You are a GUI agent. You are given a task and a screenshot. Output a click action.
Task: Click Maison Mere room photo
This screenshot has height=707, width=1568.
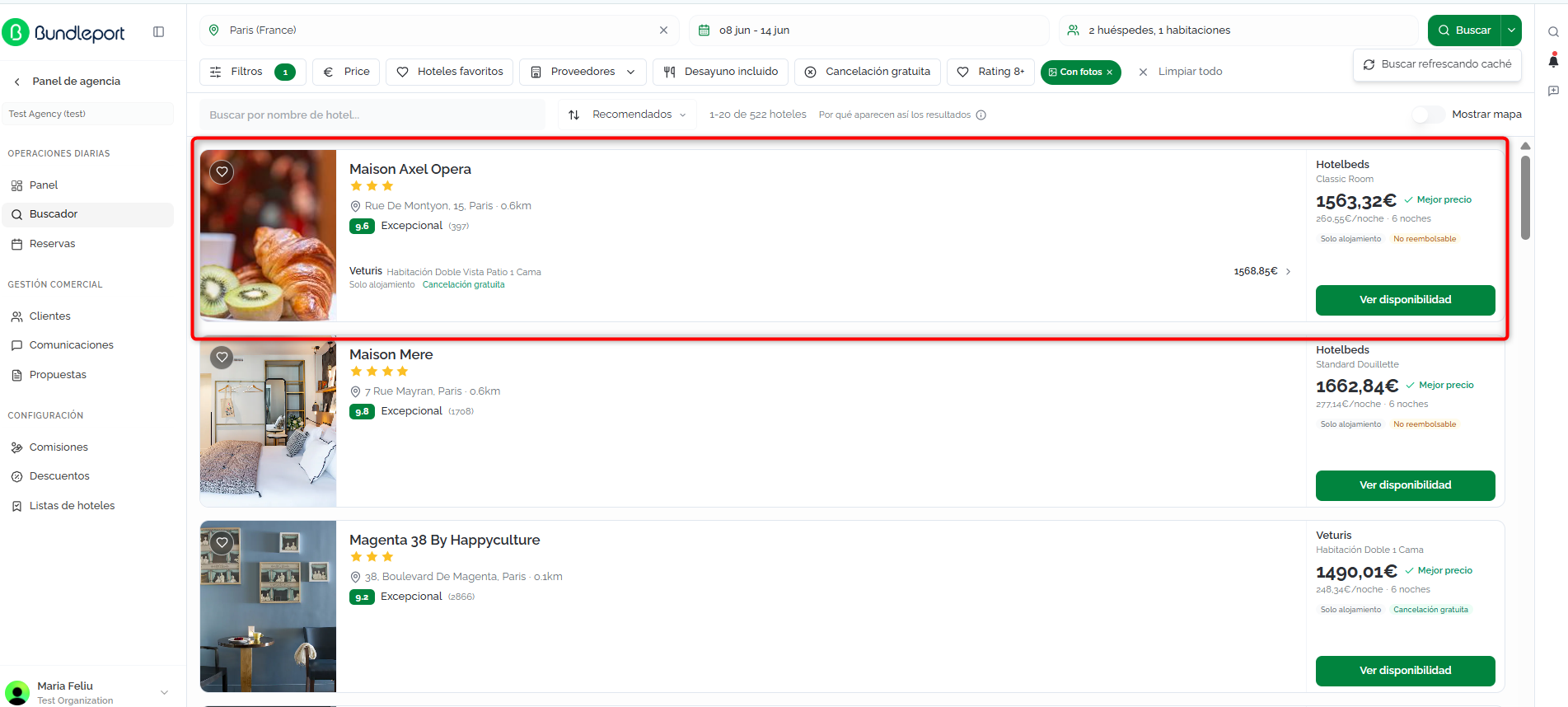point(268,421)
